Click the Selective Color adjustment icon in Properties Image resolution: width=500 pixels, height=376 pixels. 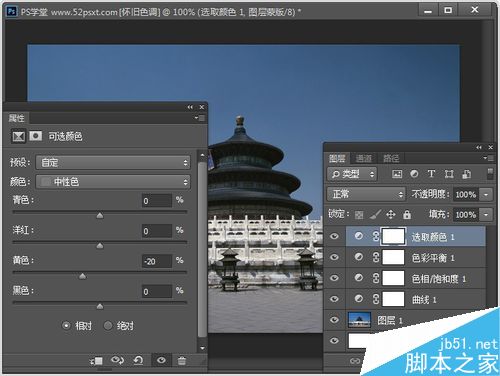(x=18, y=136)
